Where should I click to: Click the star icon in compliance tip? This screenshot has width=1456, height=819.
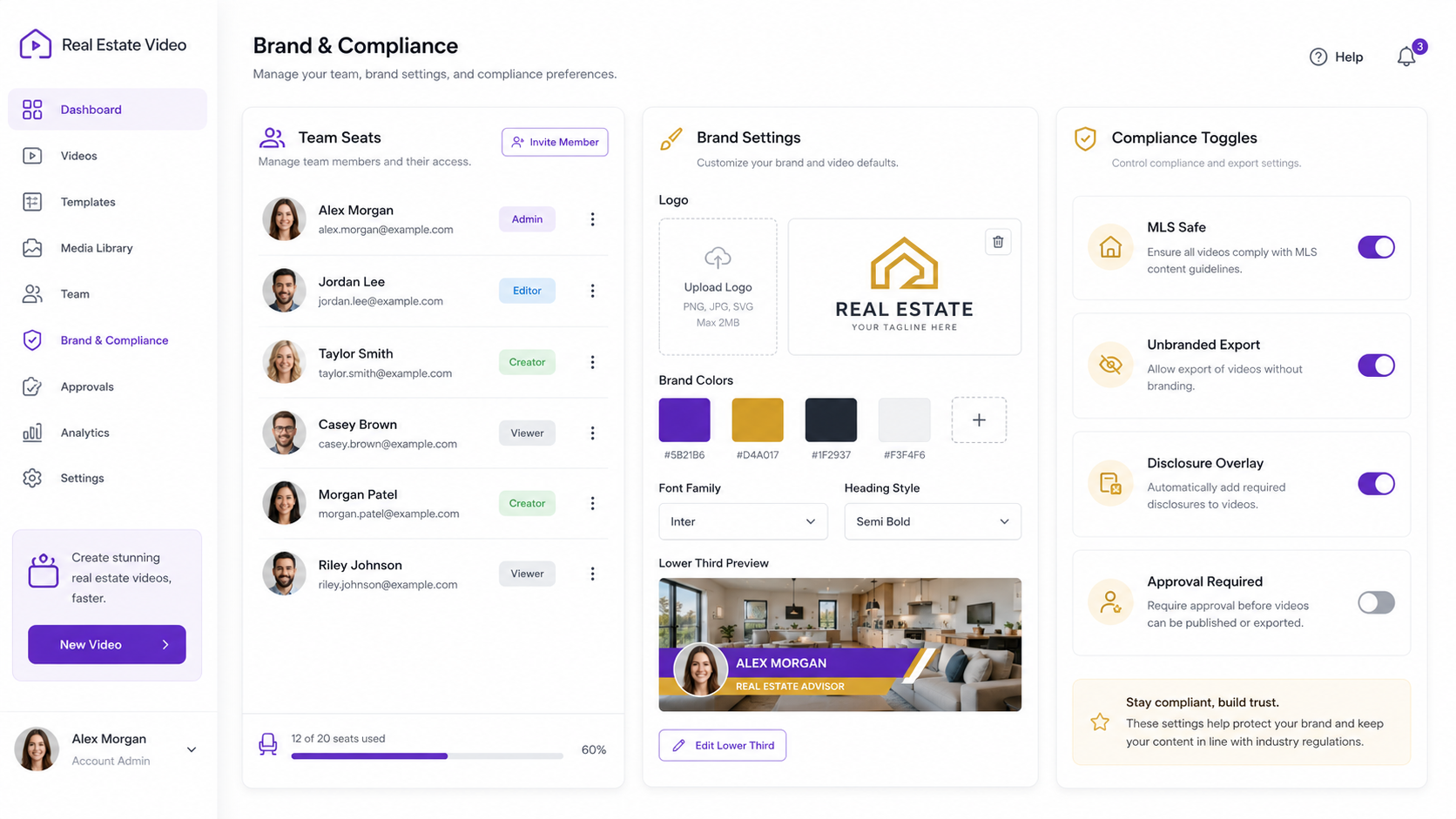(1100, 722)
